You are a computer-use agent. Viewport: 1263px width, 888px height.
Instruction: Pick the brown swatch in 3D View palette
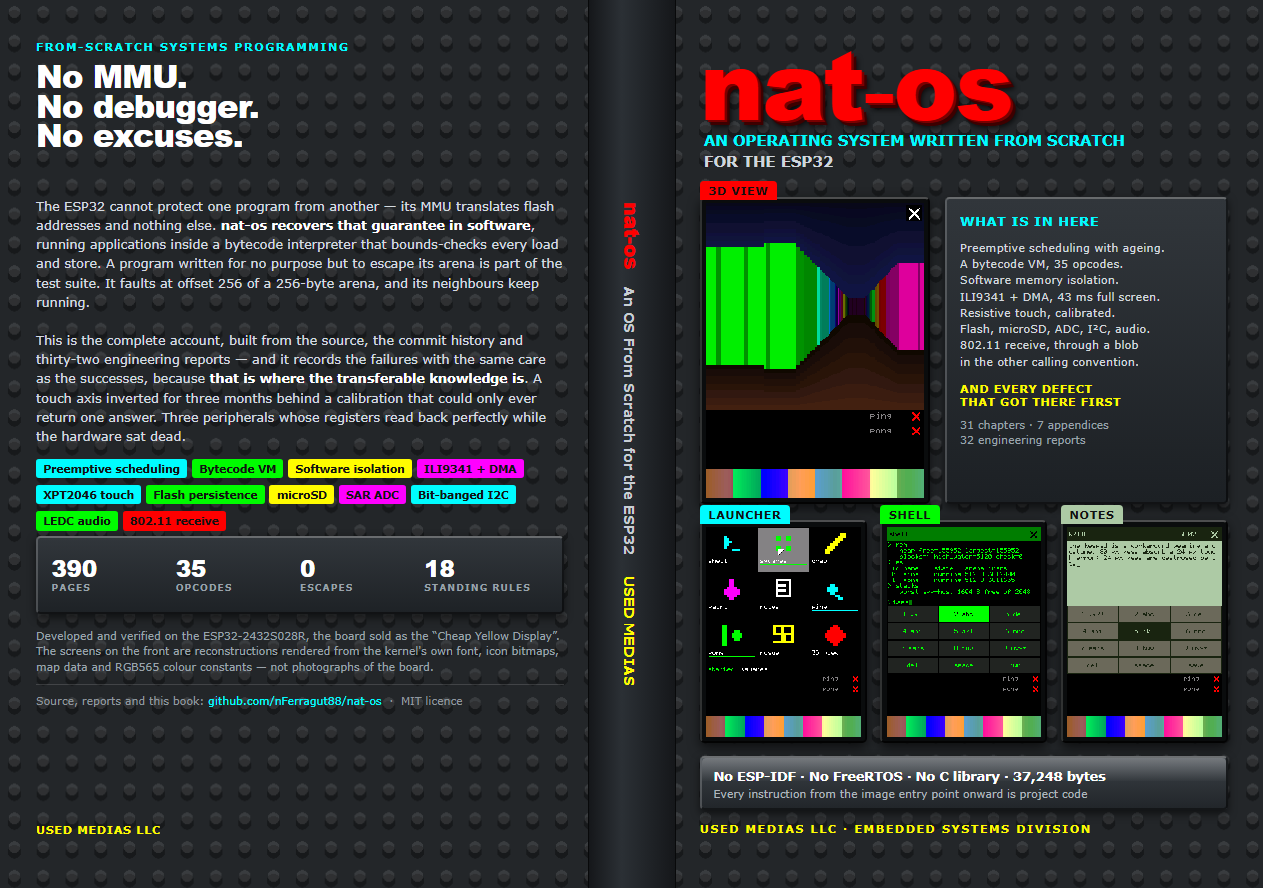coord(719,483)
